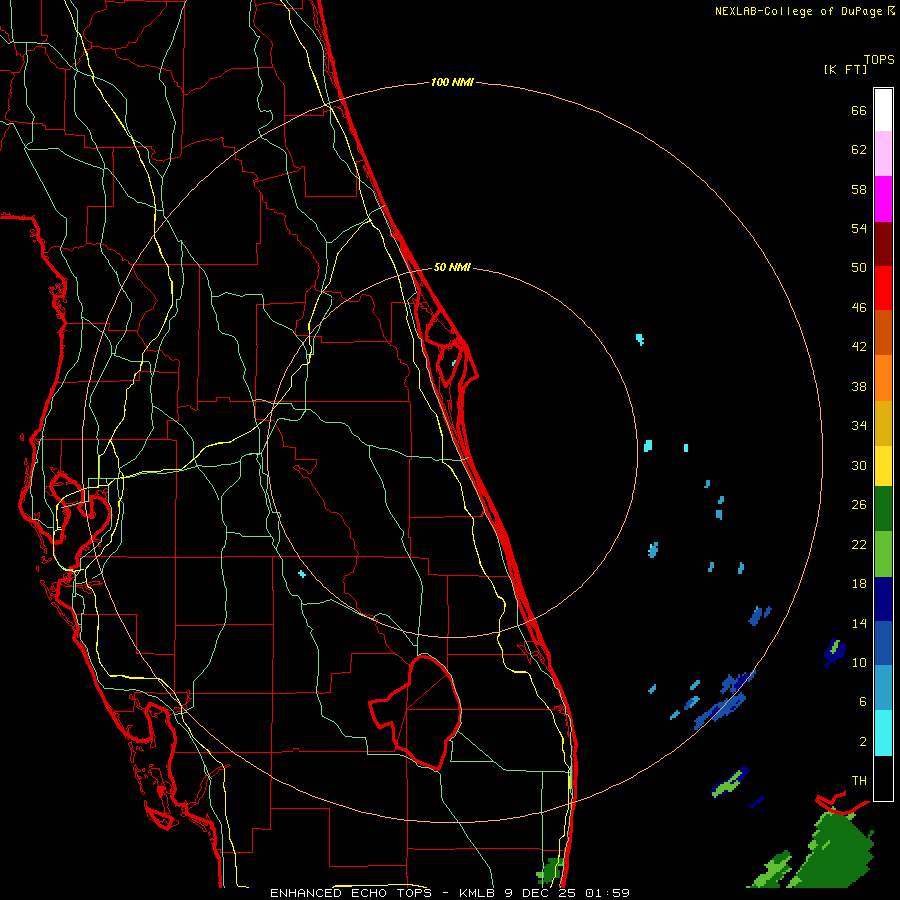Click the "NEXLAB-College of DuPage" text
This screenshot has height=900, width=900.
pos(800,11)
